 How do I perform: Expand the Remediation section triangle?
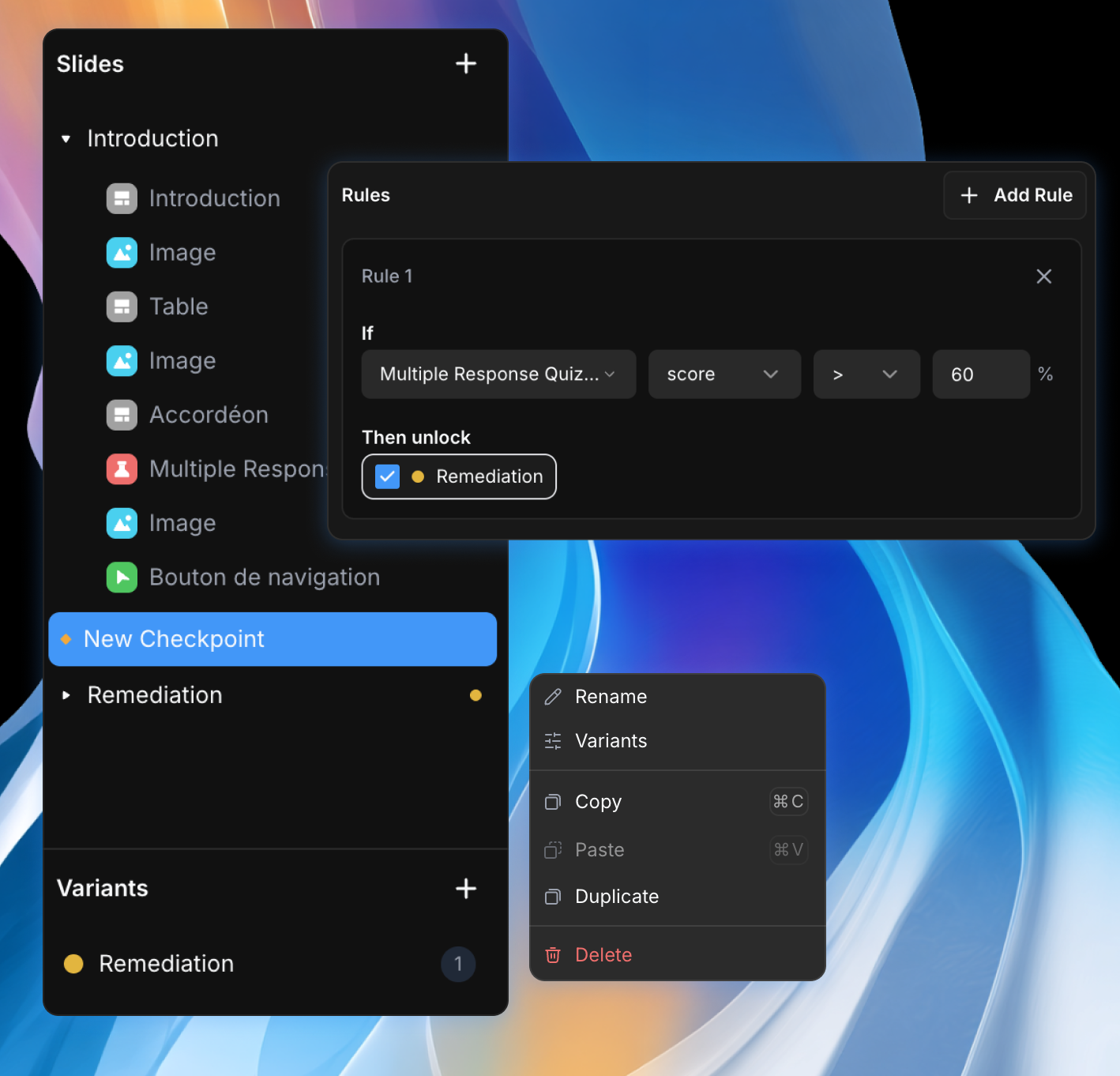point(66,695)
